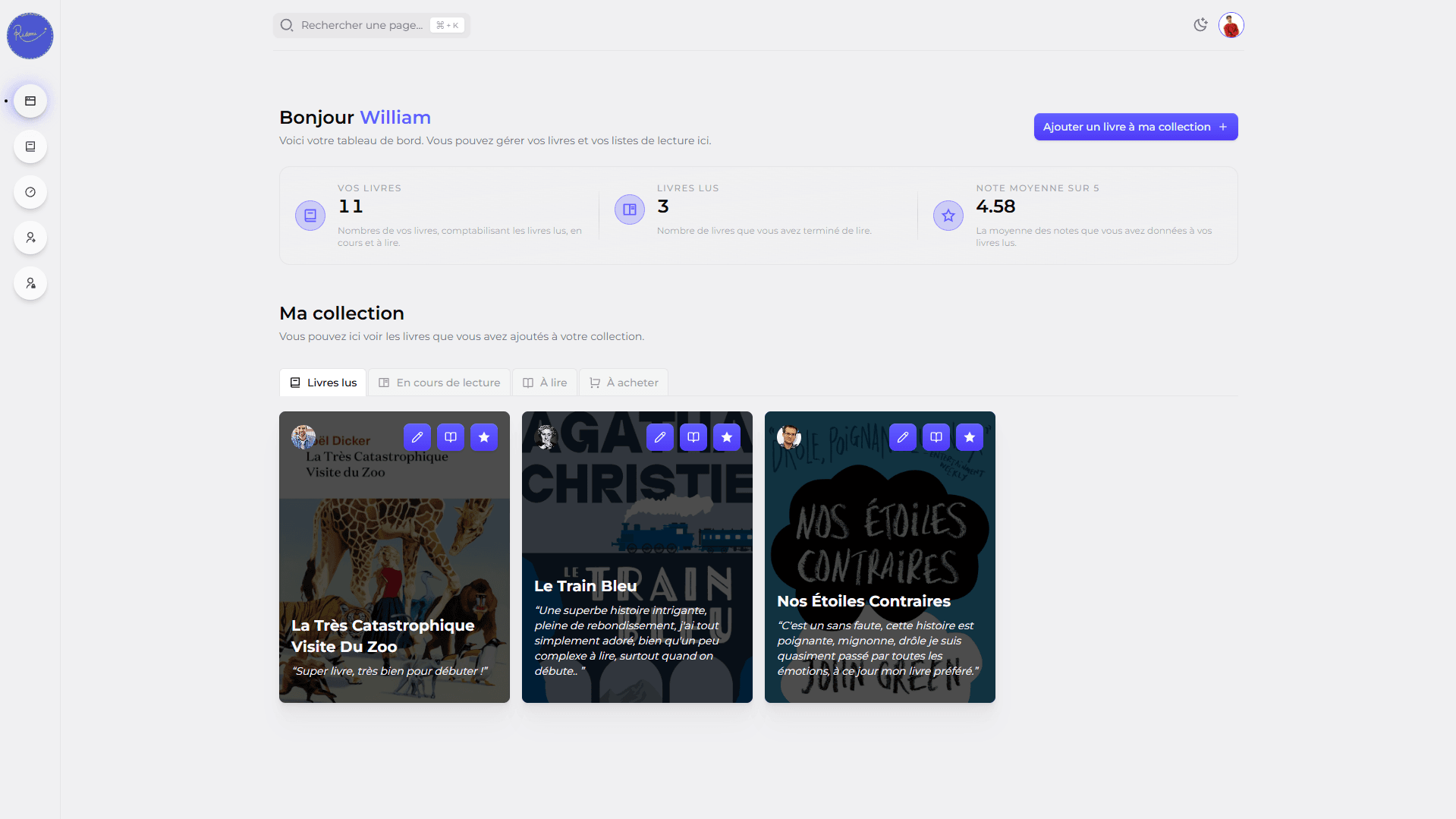Click the open-book icon on Le Train Bleu
This screenshot has width=1456, height=819.
[693, 437]
